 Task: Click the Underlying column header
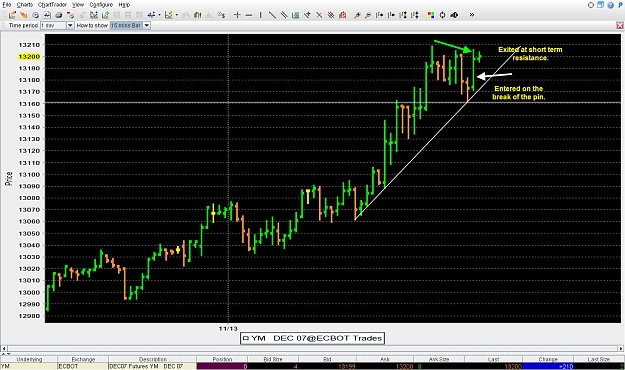(x=29, y=359)
